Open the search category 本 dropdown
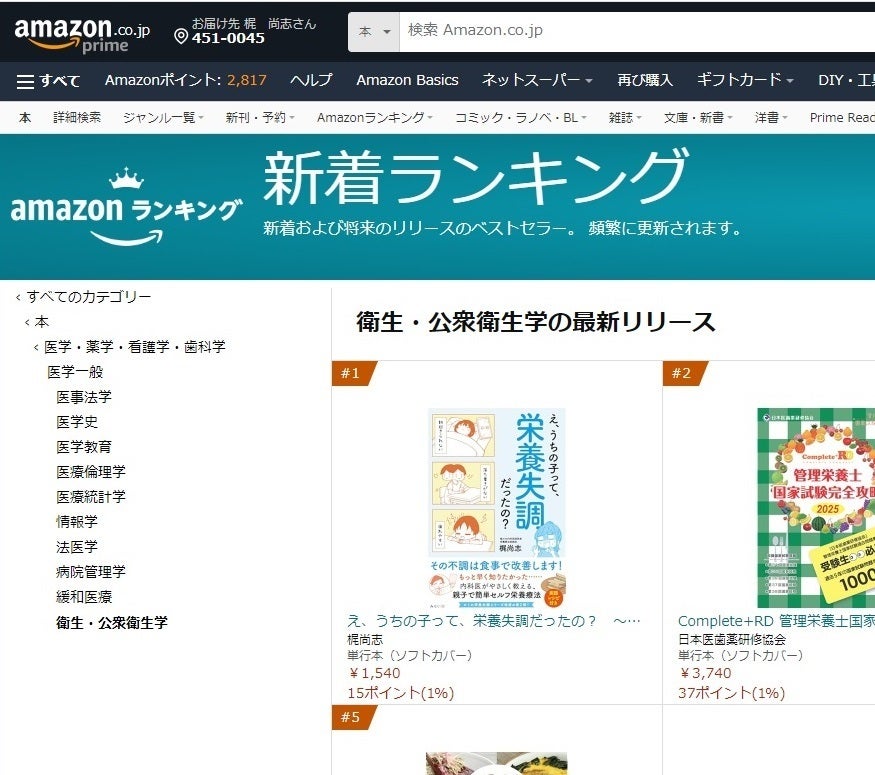875x775 pixels. [374, 32]
